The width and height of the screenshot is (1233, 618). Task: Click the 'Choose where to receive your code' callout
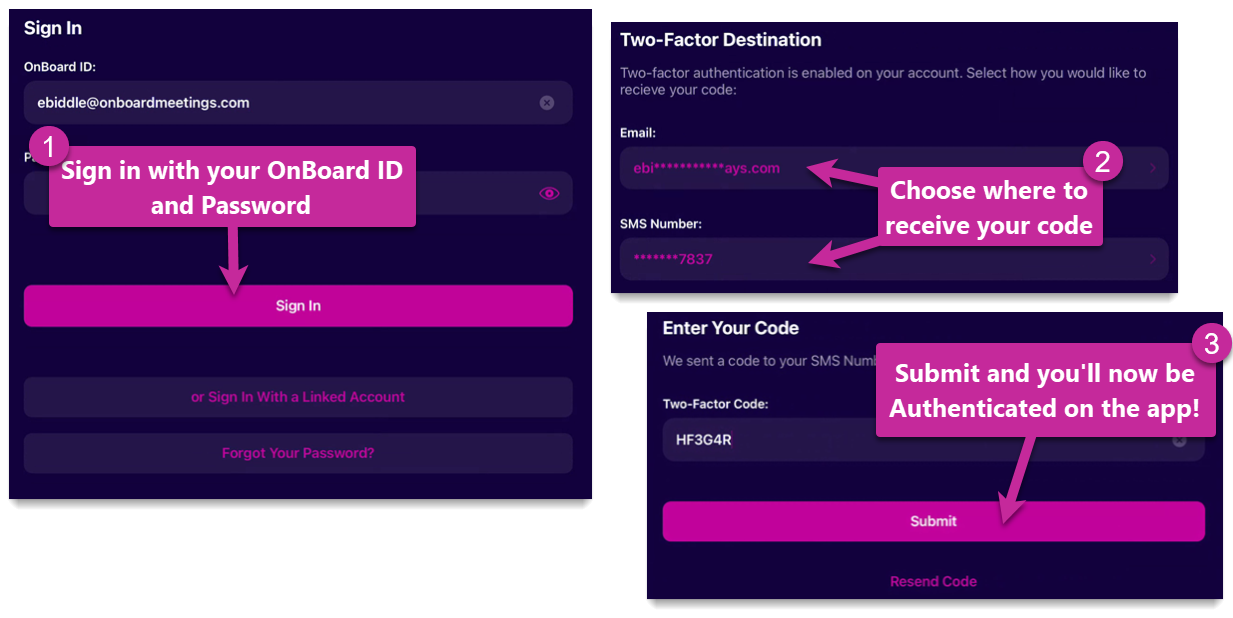pyautogui.click(x=988, y=208)
